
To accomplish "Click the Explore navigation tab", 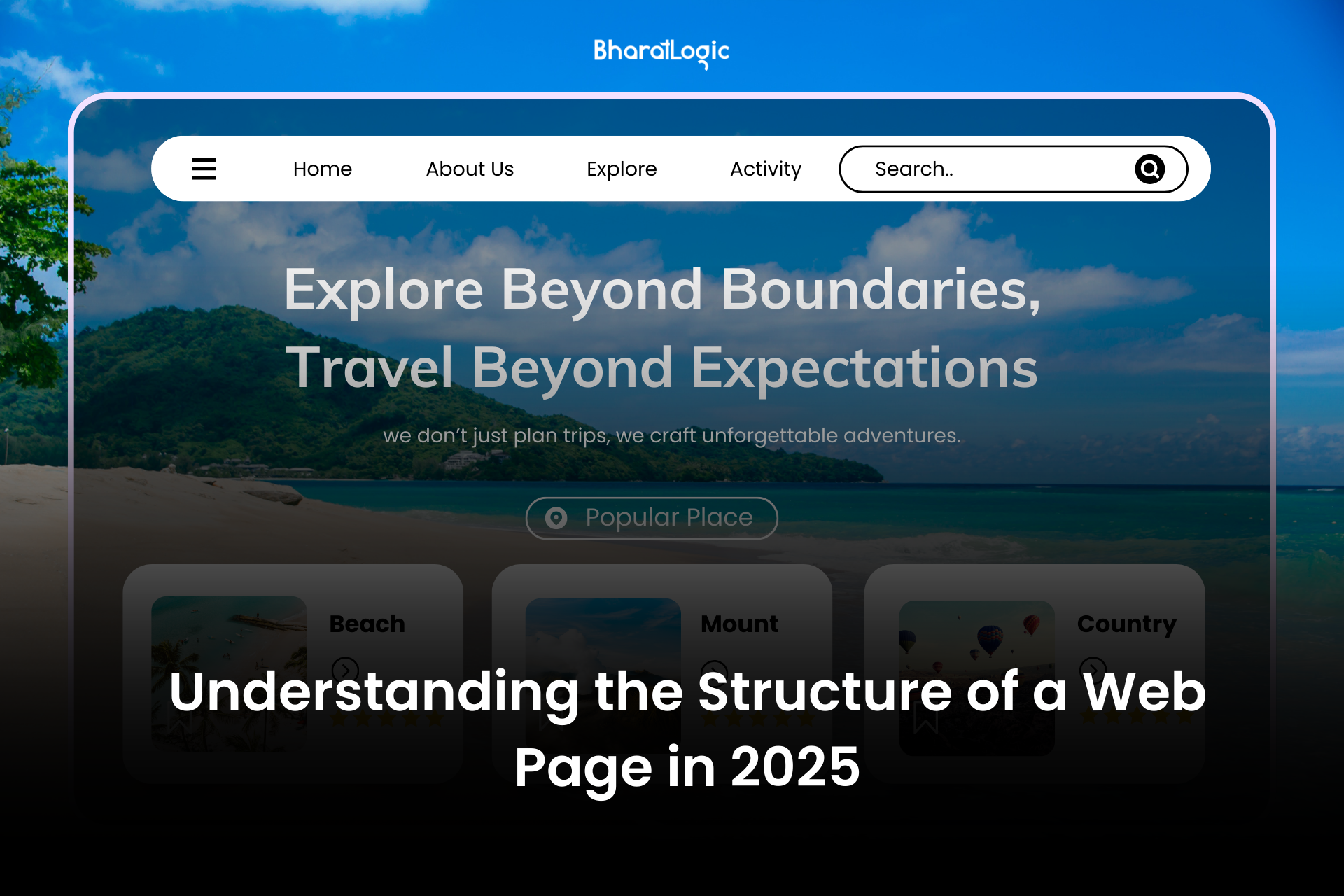I will click(x=621, y=168).
